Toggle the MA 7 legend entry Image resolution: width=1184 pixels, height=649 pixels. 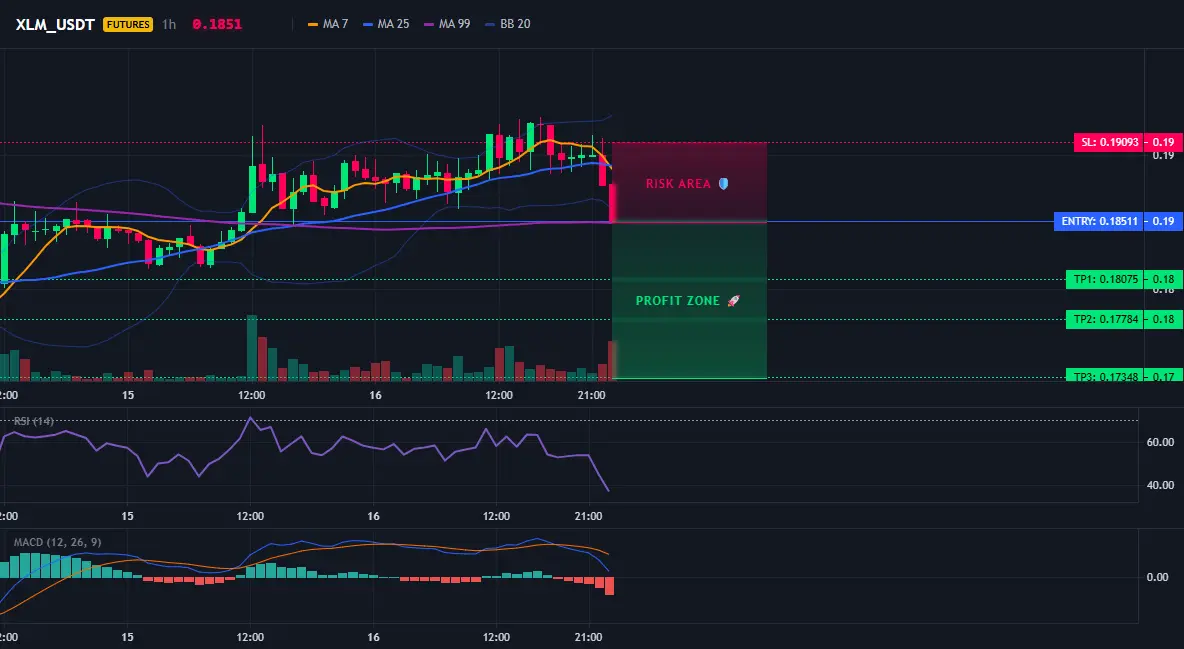coord(328,24)
